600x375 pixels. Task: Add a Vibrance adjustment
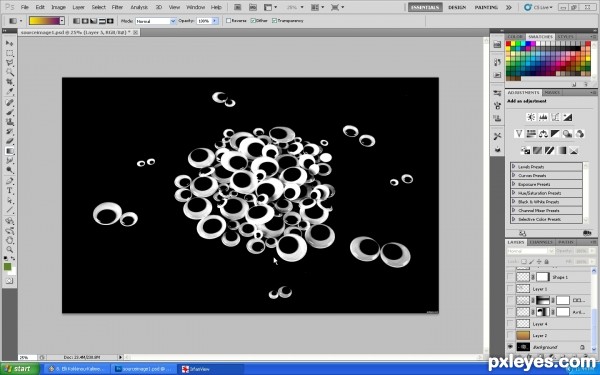519,134
